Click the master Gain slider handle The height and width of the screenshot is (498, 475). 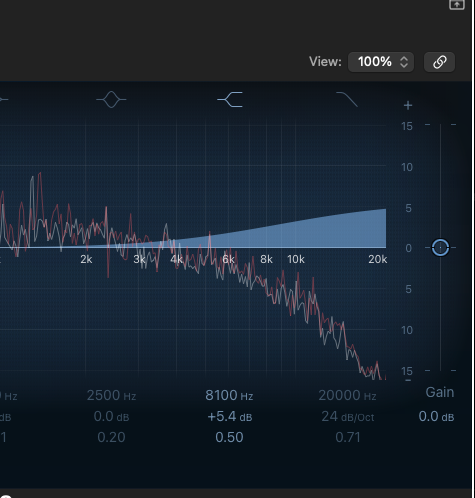coord(440,247)
